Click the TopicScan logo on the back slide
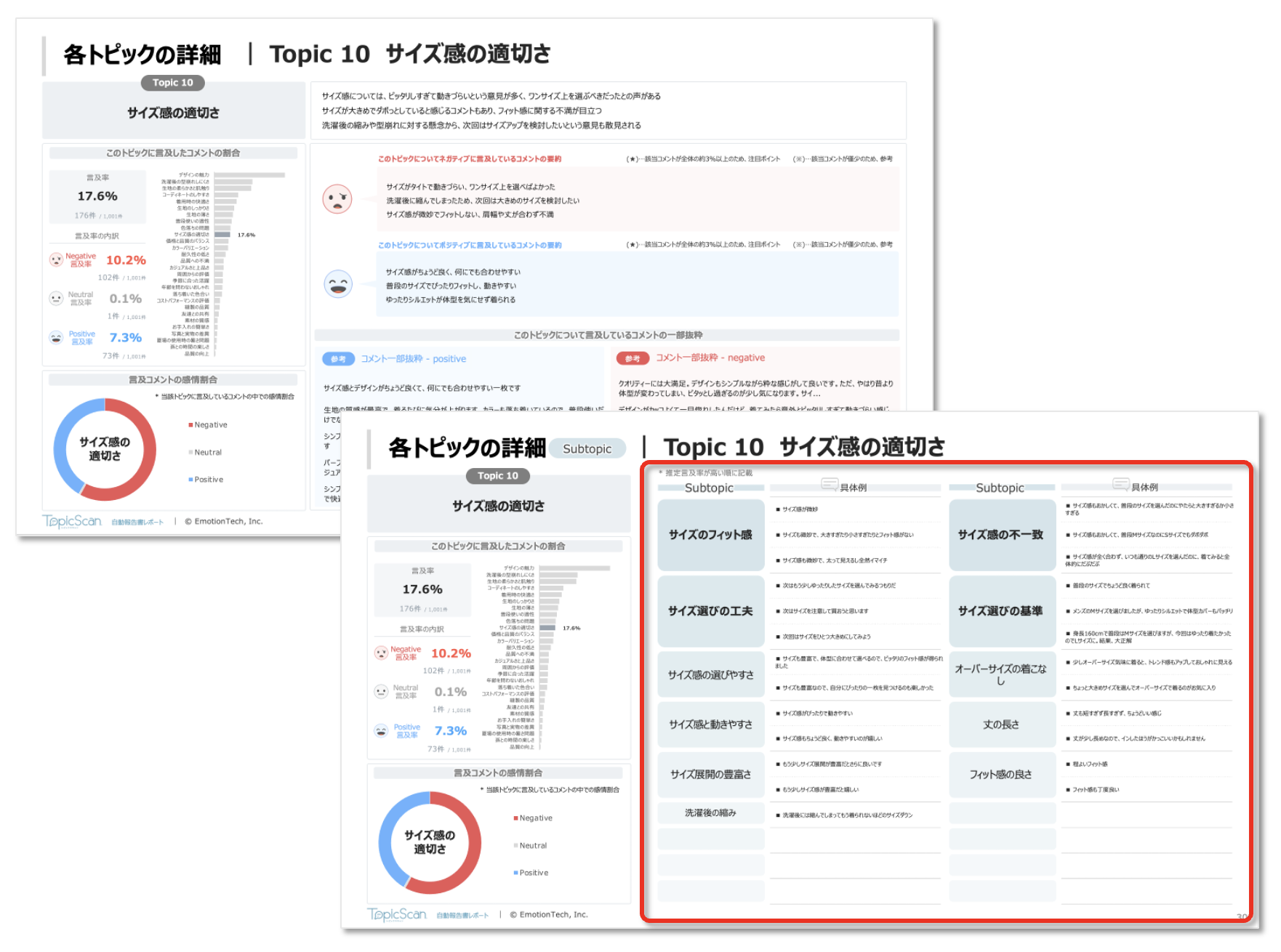 click(x=72, y=521)
